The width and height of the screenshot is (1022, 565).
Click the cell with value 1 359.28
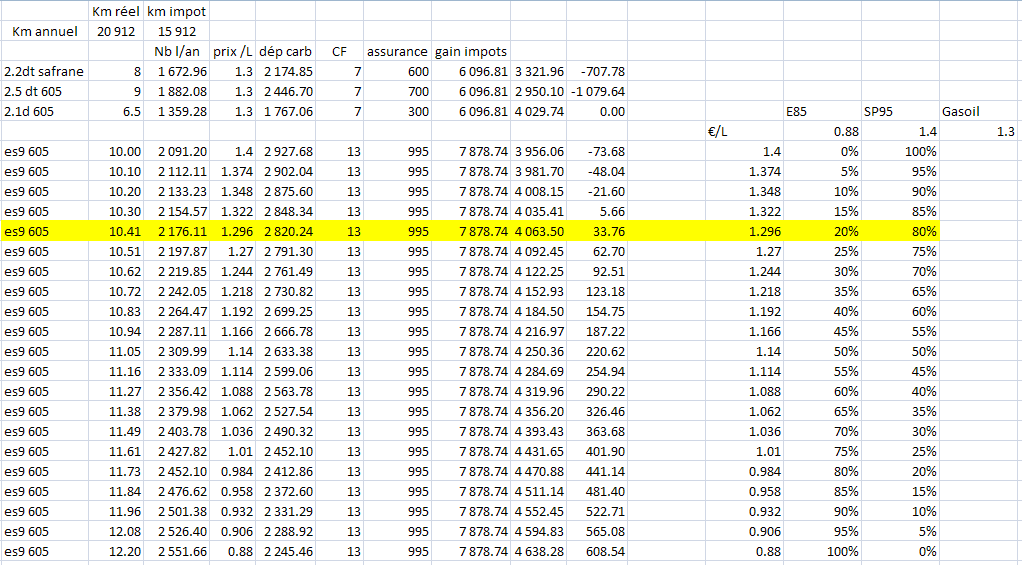(x=177, y=111)
